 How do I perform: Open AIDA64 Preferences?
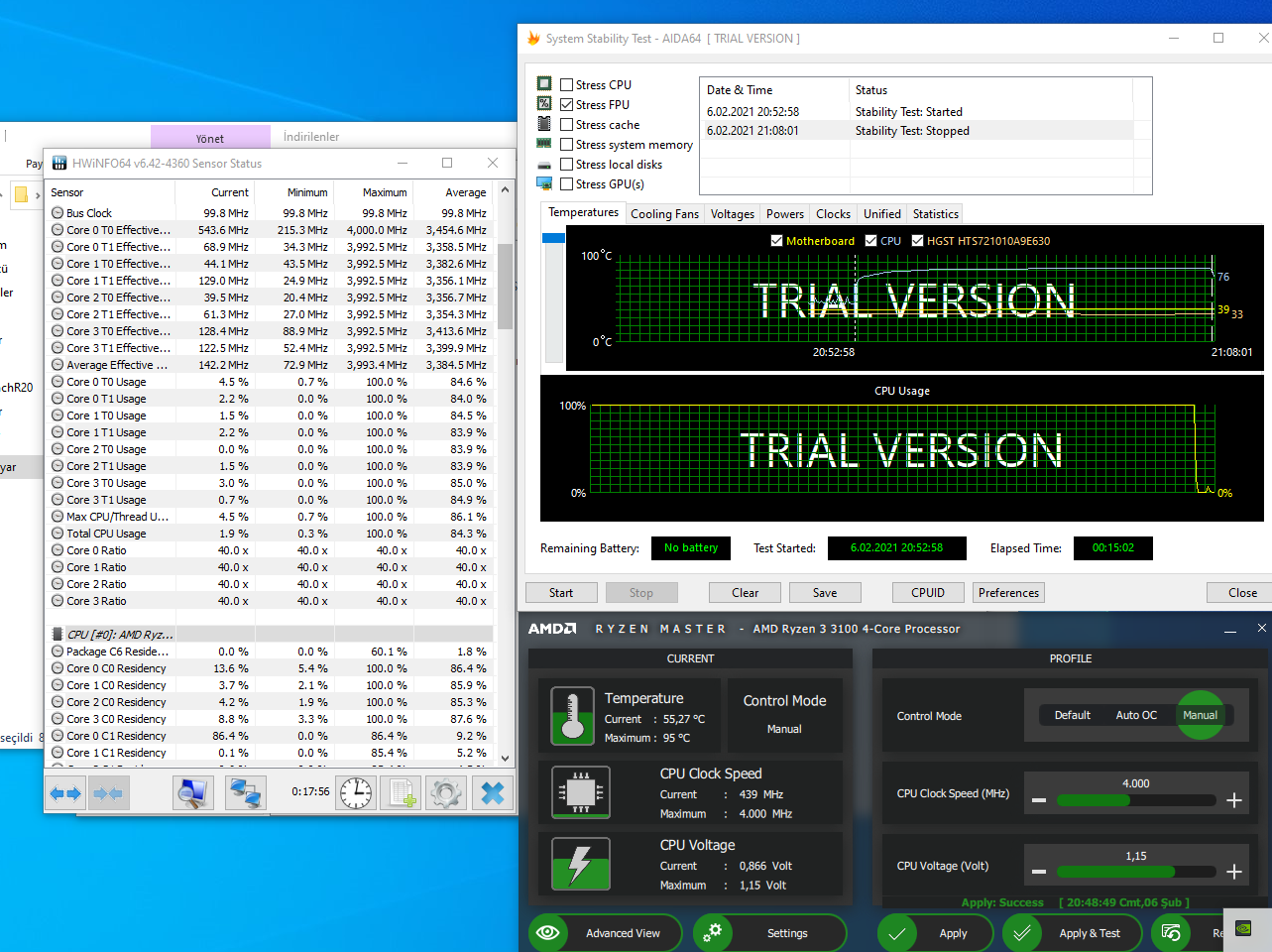click(1009, 593)
